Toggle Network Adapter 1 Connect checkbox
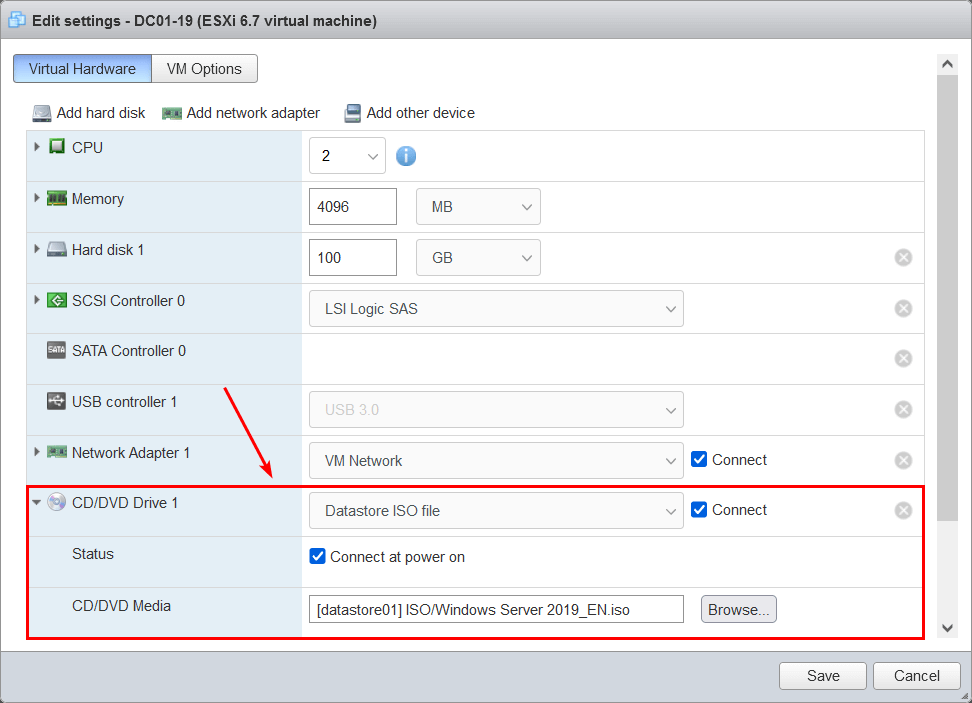972x703 pixels. click(x=699, y=459)
